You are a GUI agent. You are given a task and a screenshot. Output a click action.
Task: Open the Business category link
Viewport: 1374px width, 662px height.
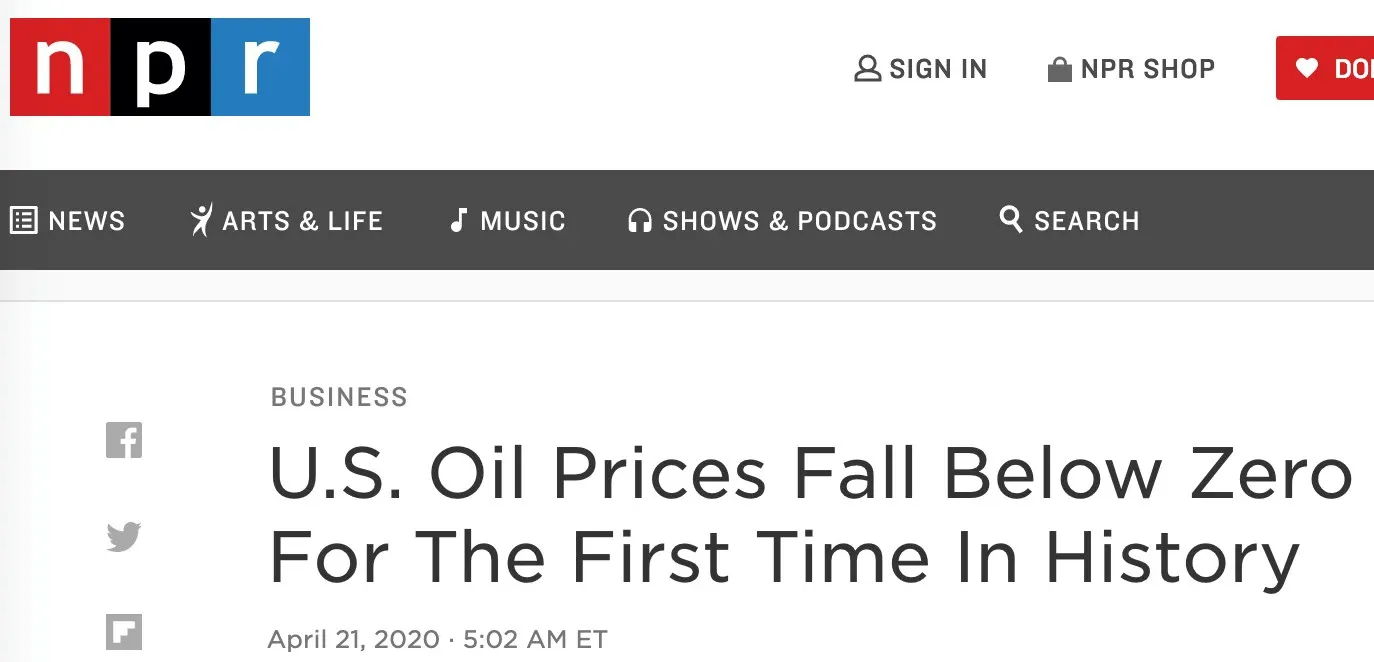coord(339,397)
